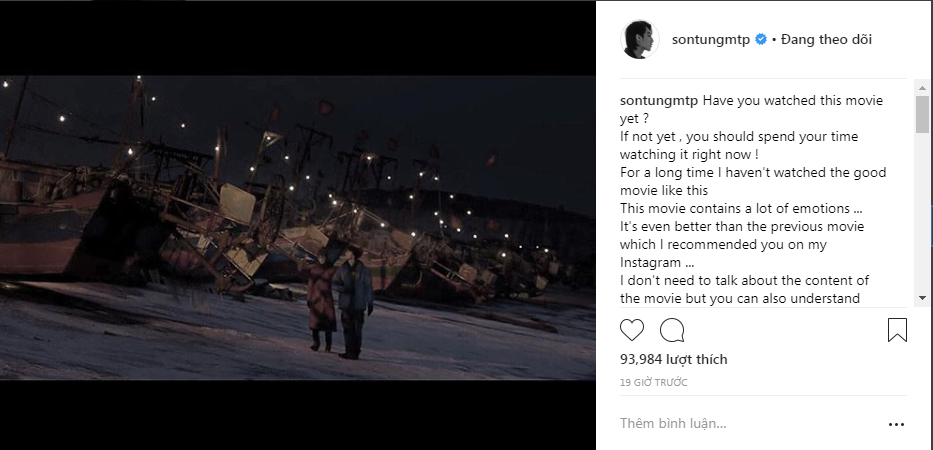Image resolution: width=933 pixels, height=450 pixels.
Task: Focus the "Thêm bình luận..." comment field
Action: pyautogui.click(x=740, y=423)
